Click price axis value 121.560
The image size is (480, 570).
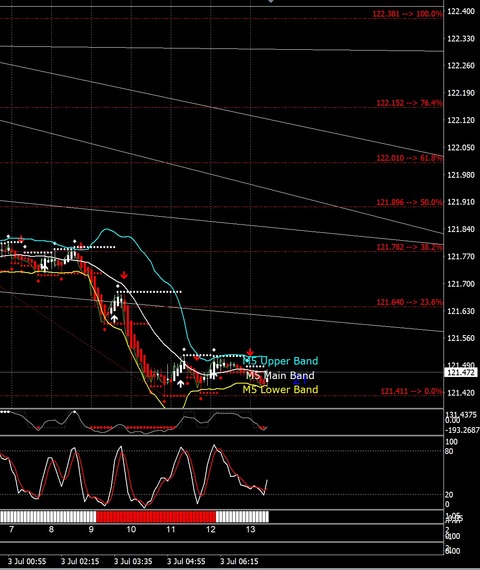pos(461,338)
